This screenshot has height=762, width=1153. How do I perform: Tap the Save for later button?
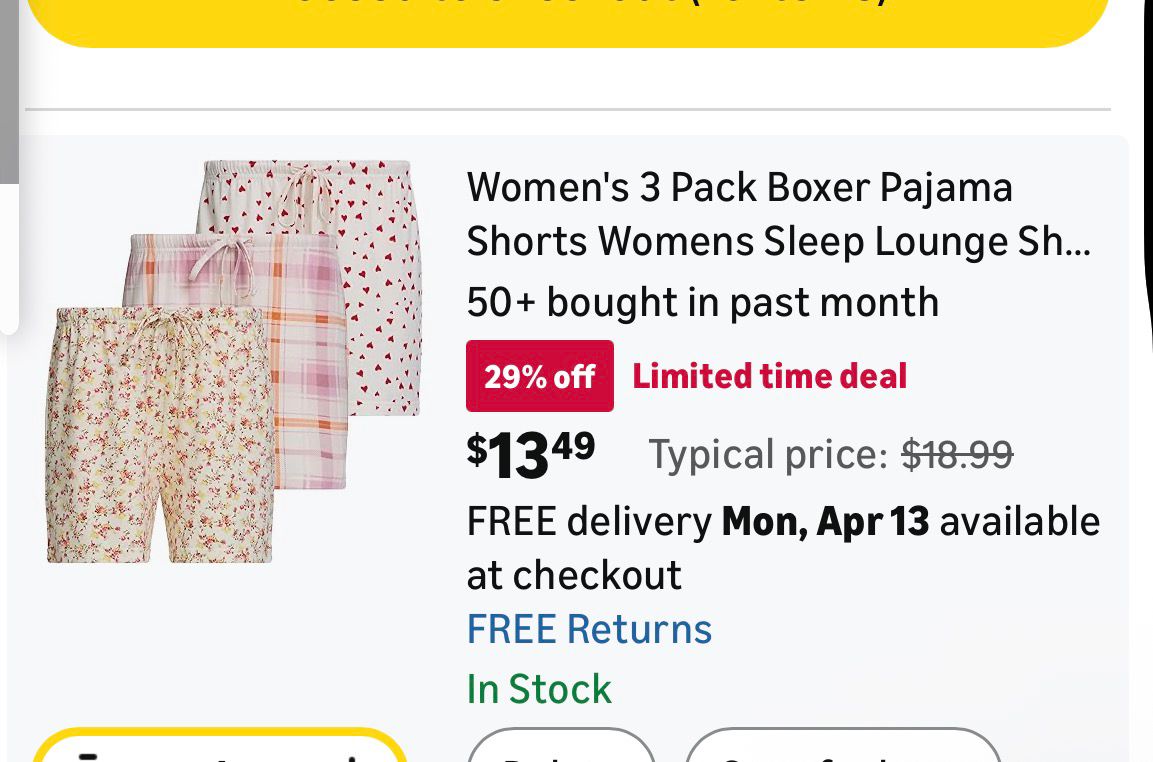click(842, 752)
